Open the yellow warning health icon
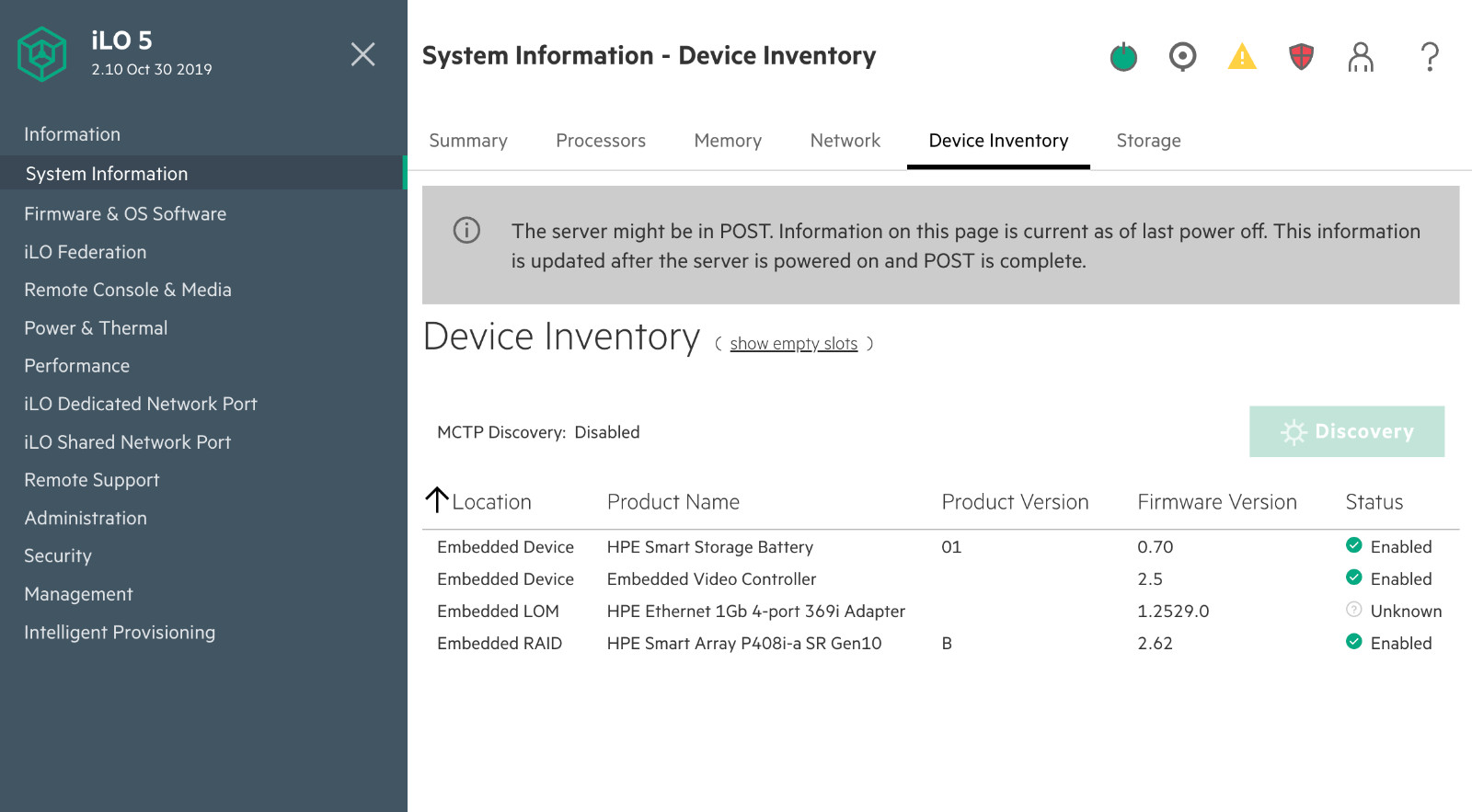This screenshot has height=812, width=1472. [1242, 57]
